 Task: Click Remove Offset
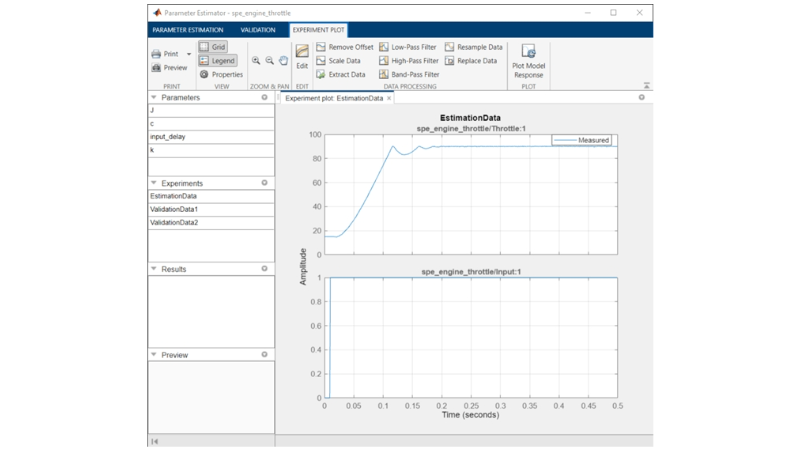pyautogui.click(x=344, y=47)
